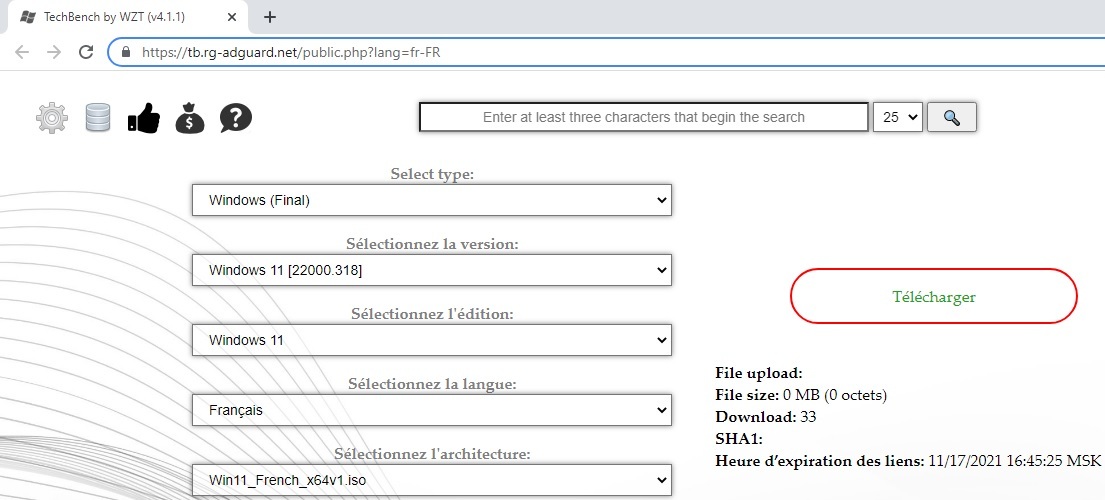Viewport: 1105px width, 500px height.
Task: Open the Win11_French_x64v1.iso architecture dropdown
Action: pos(431,480)
